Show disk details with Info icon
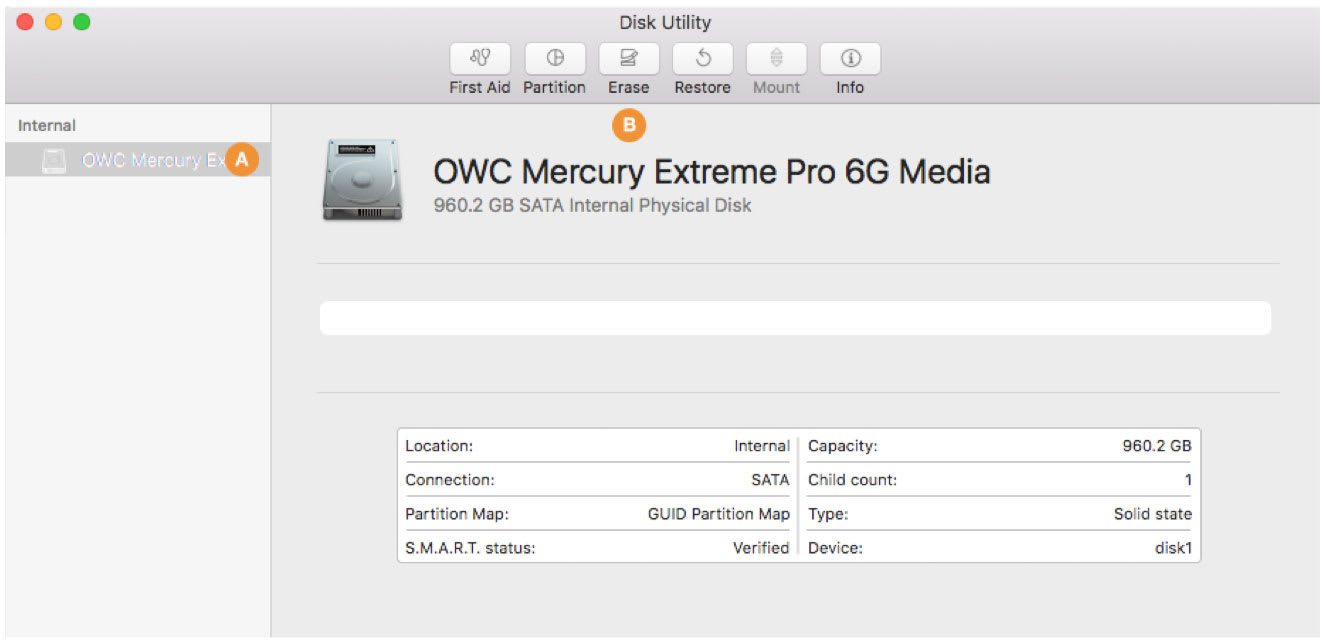 pyautogui.click(x=850, y=59)
